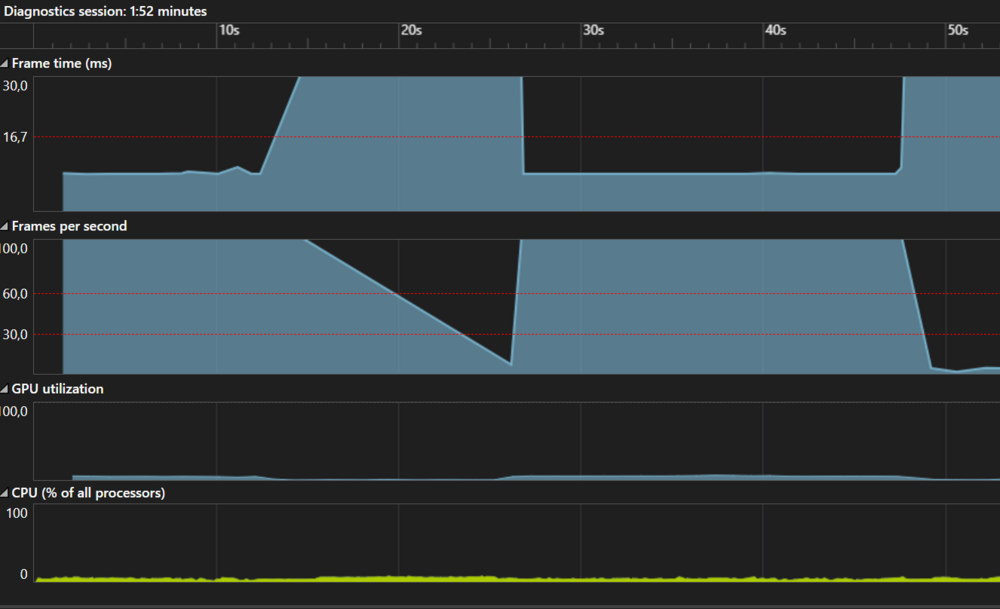Screen dimensions: 1000x609
Task: Click the 0 value on CPU axis
Action: (24, 574)
